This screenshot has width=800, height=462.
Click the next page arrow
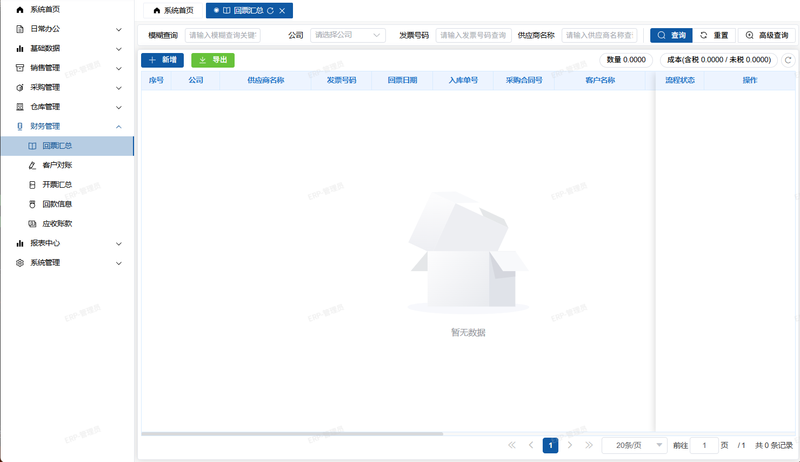pyautogui.click(x=570, y=445)
